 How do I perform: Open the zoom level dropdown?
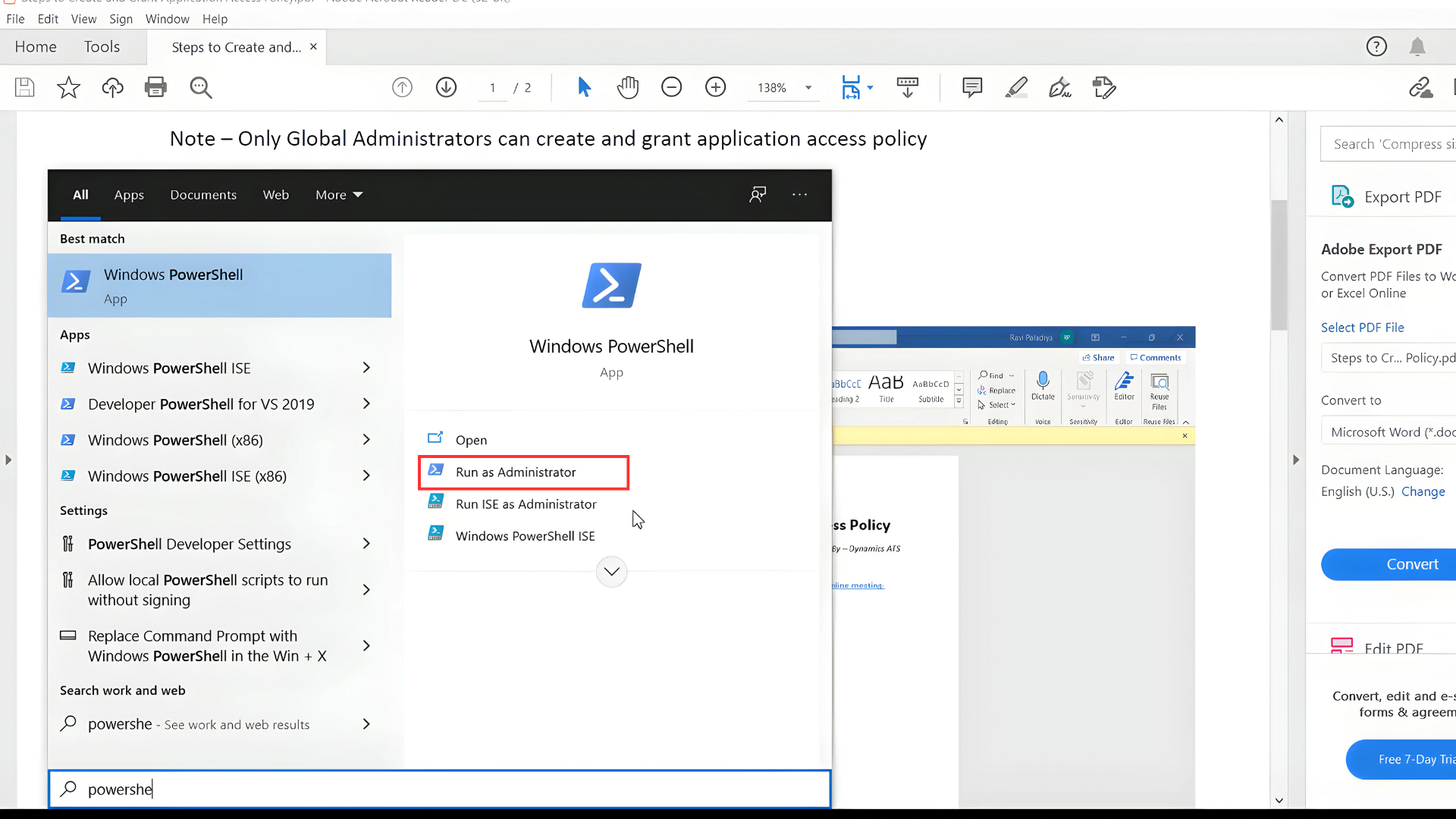[808, 87]
